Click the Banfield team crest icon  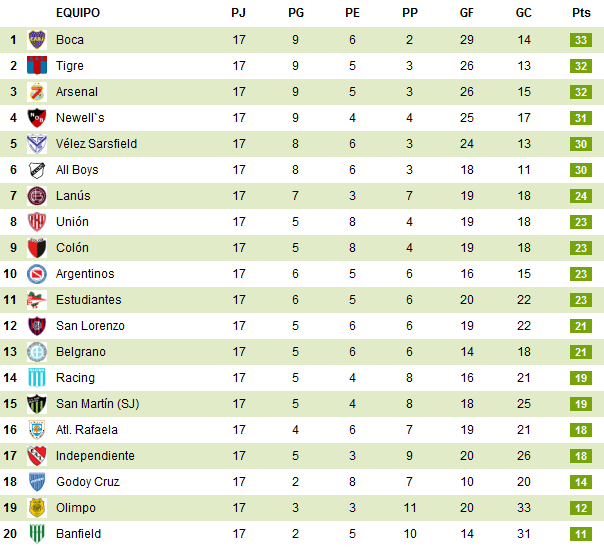pos(37,534)
